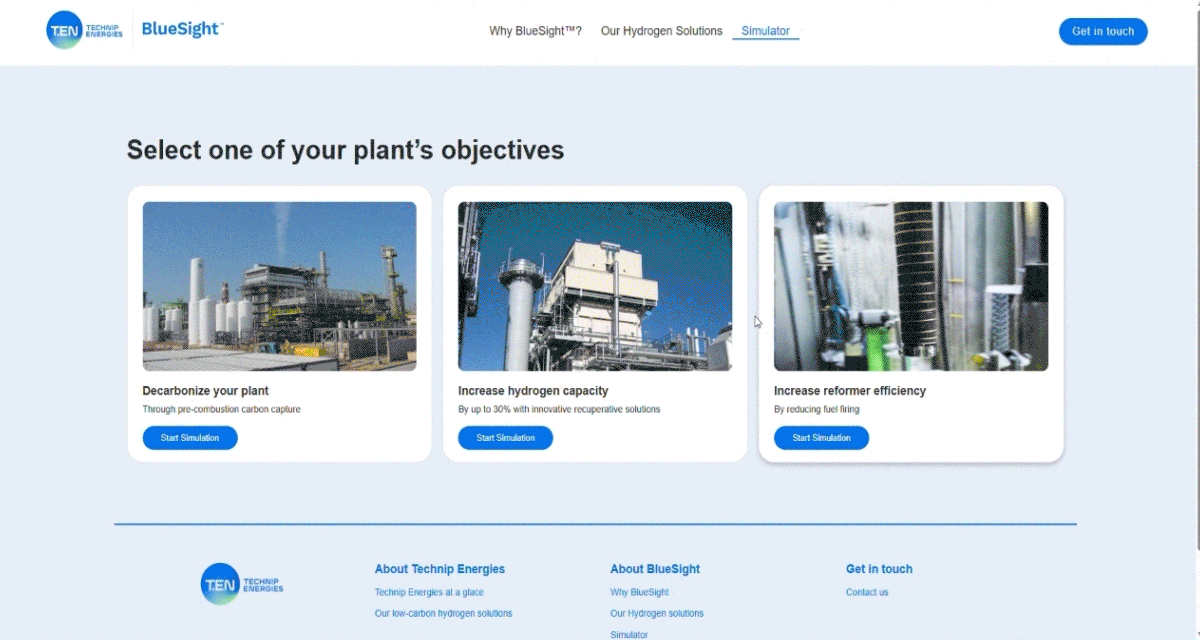Start Simulation for Decarbonize your plant
The width and height of the screenshot is (1200, 640).
190,438
